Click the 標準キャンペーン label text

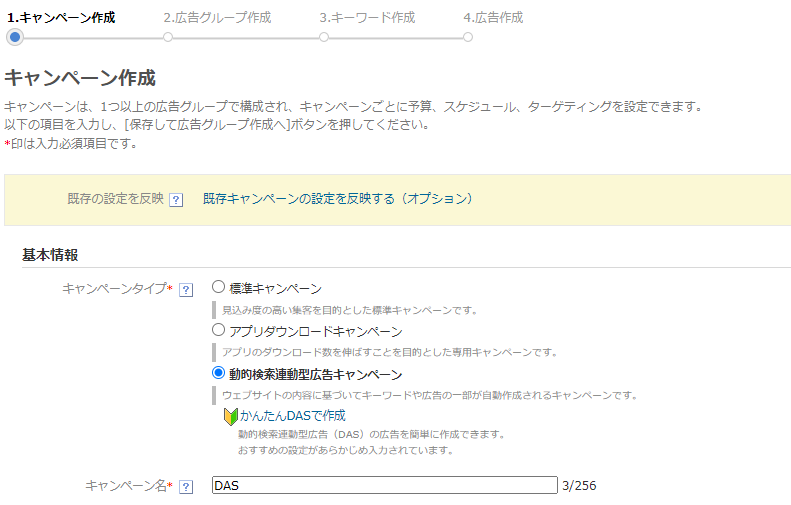[275, 288]
